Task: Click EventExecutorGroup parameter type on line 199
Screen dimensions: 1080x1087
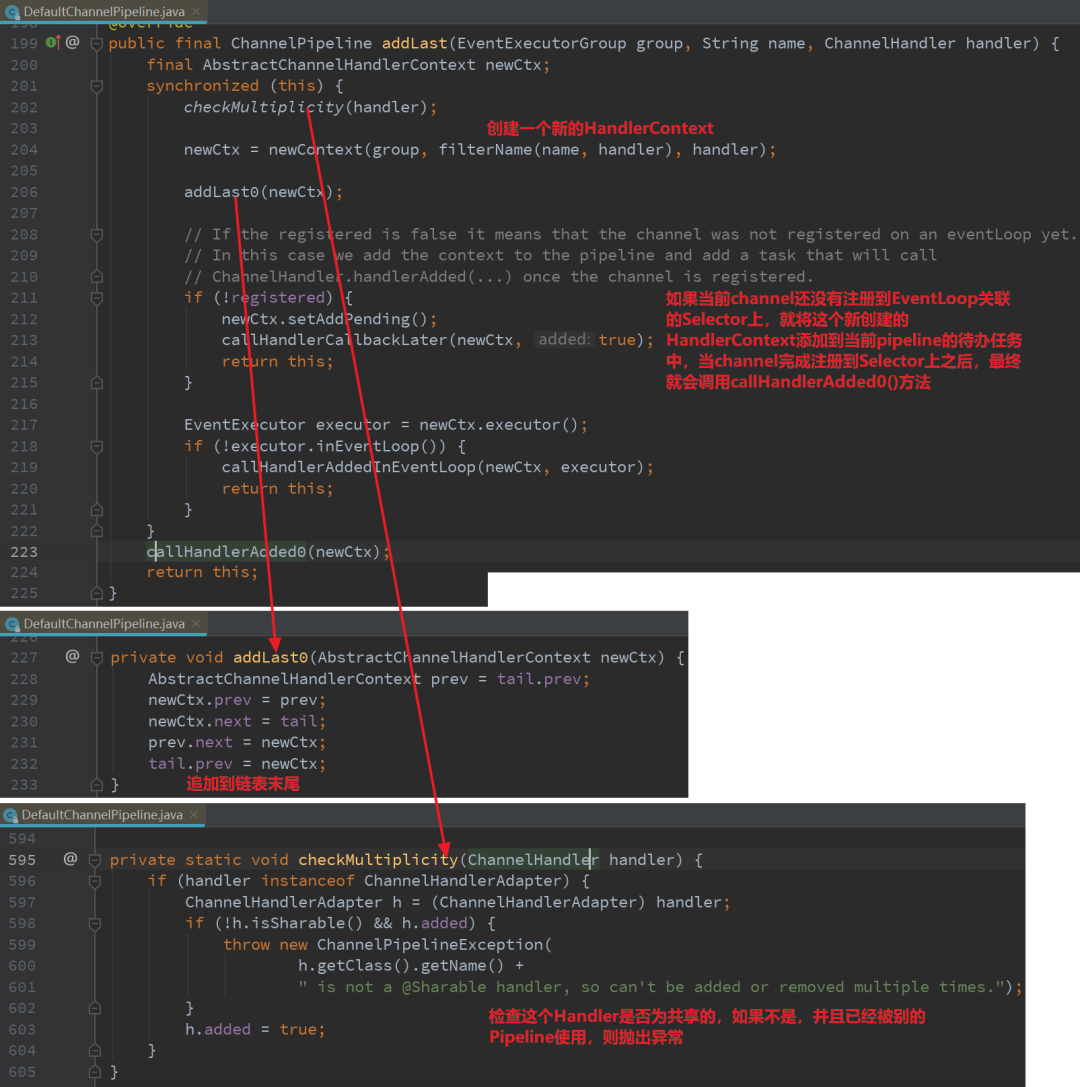Action: click(541, 43)
